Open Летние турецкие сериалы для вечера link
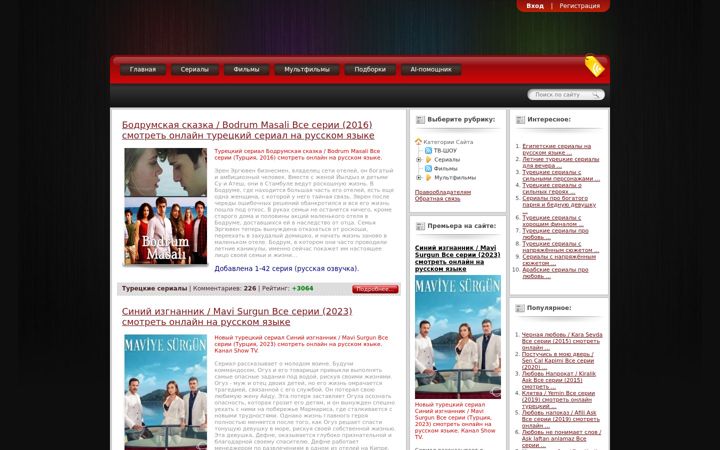720x450 pixels. [561, 162]
